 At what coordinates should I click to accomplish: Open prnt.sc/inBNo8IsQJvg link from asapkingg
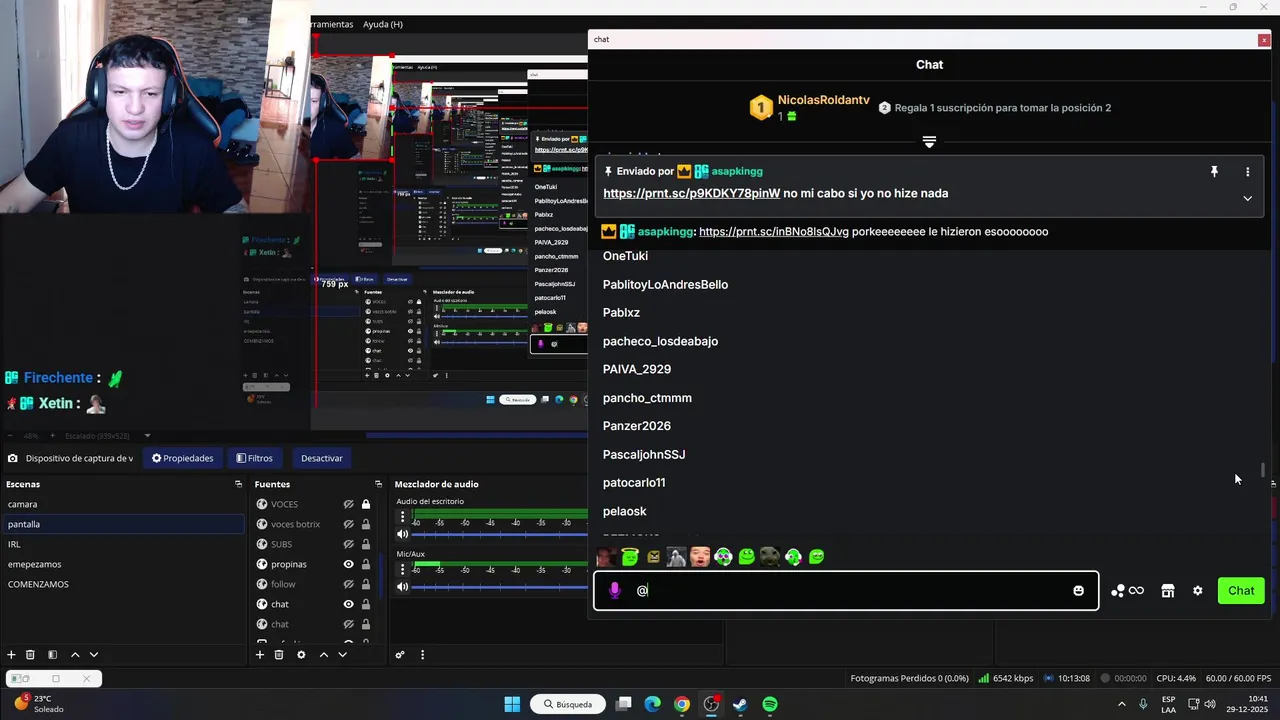pos(774,232)
